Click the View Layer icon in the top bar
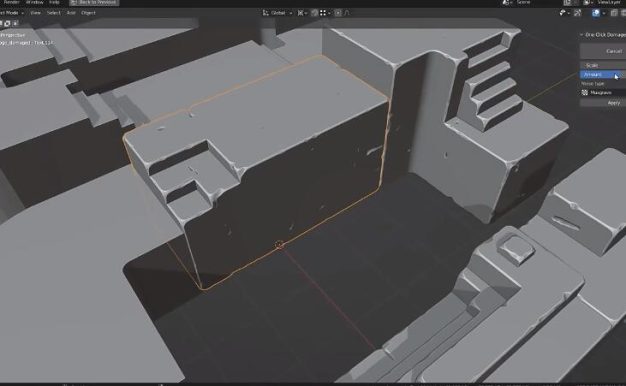The width and height of the screenshot is (626, 386). (587, 2)
